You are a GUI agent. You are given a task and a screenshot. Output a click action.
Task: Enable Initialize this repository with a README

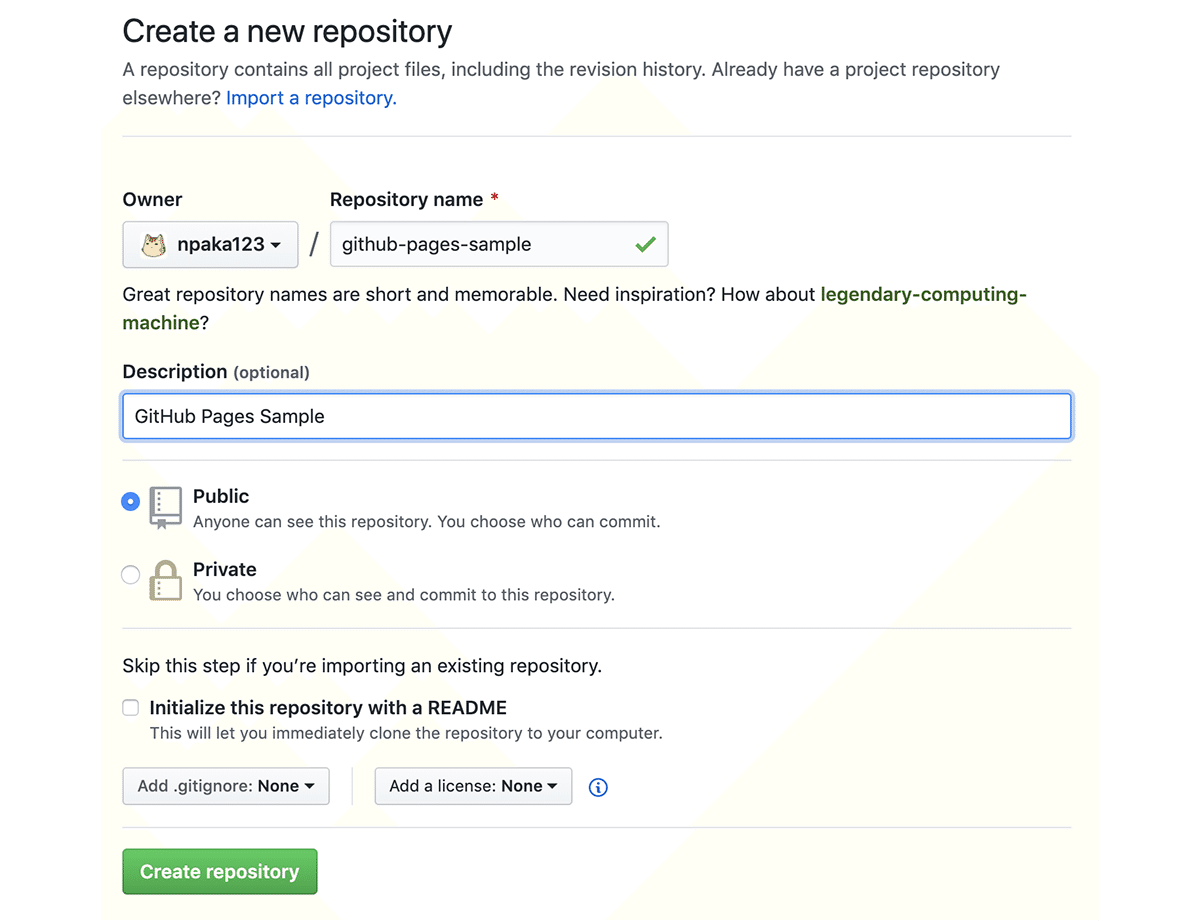click(131, 708)
